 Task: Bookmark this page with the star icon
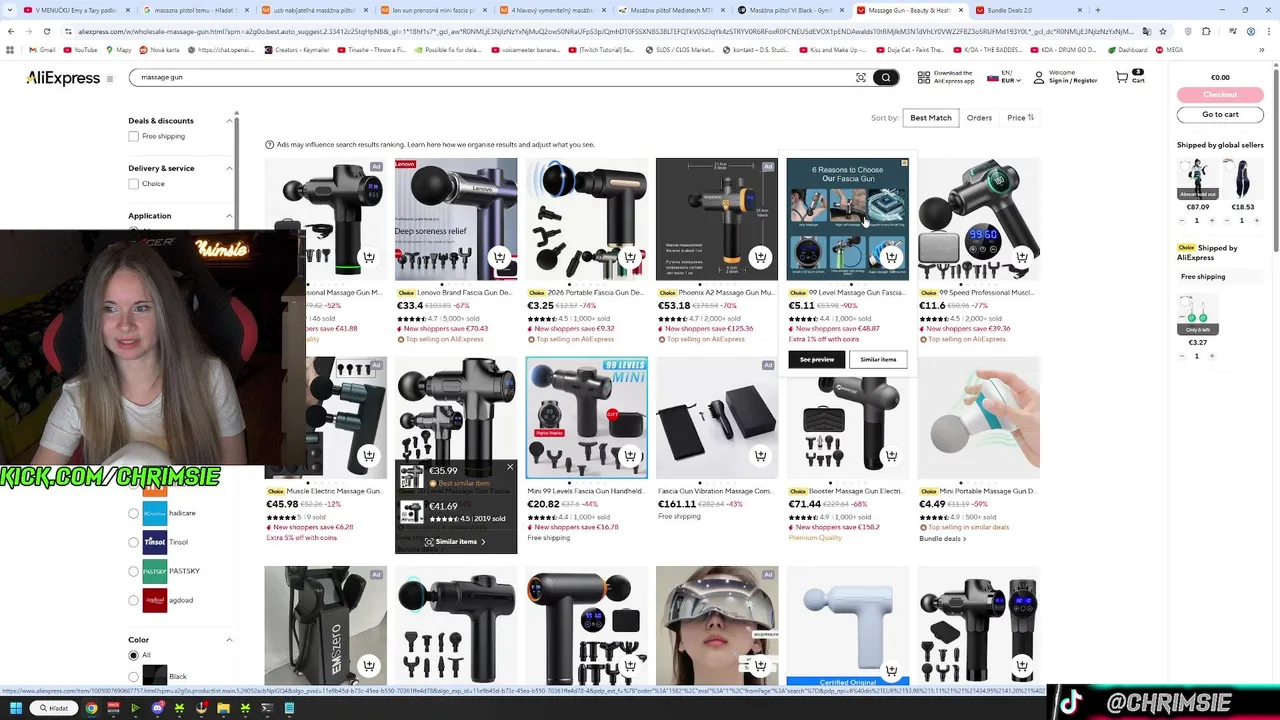1162,31
